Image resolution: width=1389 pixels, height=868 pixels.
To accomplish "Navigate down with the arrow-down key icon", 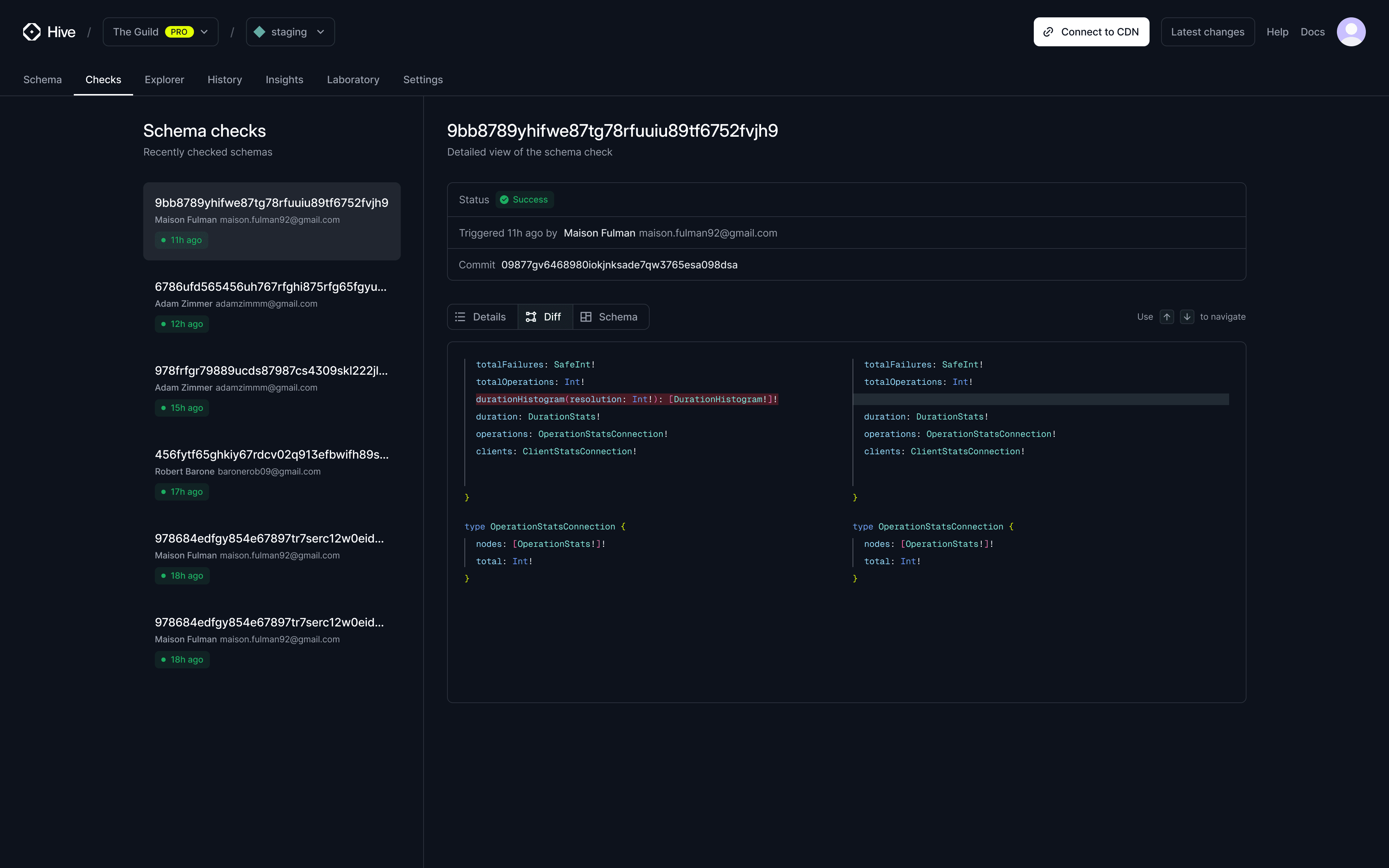I will click(1187, 317).
